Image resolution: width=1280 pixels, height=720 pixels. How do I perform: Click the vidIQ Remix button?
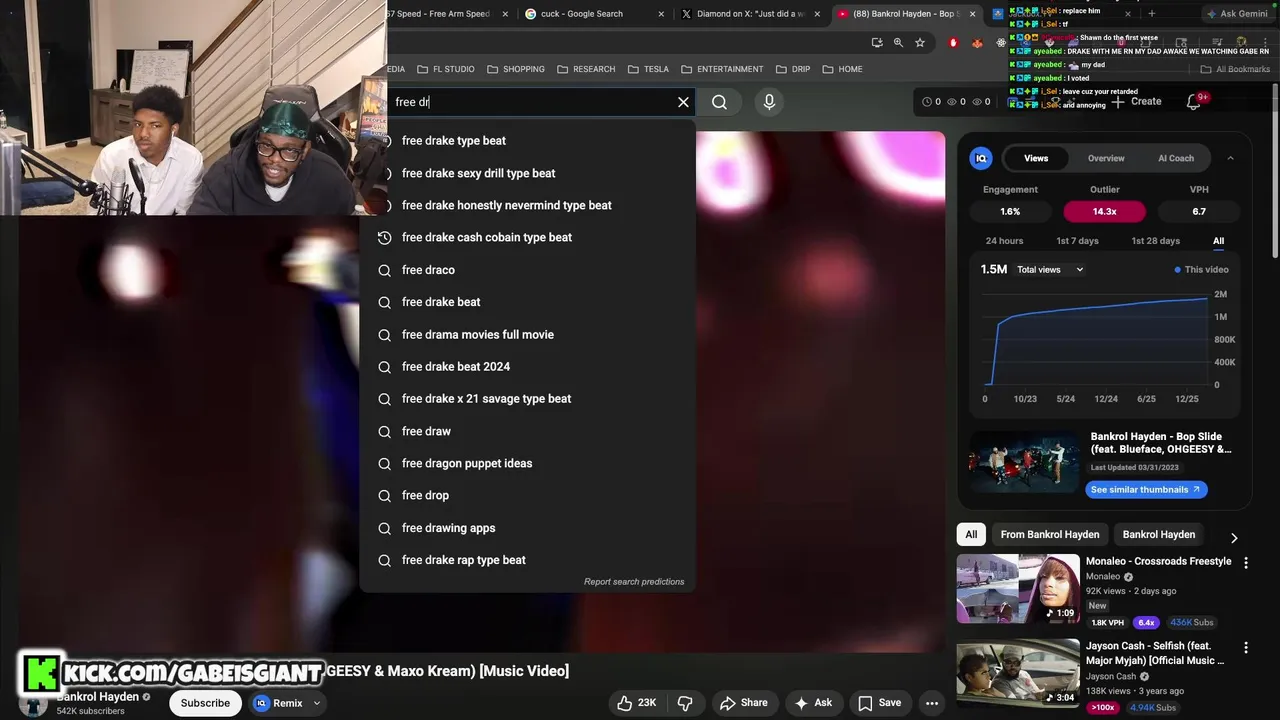coord(278,703)
